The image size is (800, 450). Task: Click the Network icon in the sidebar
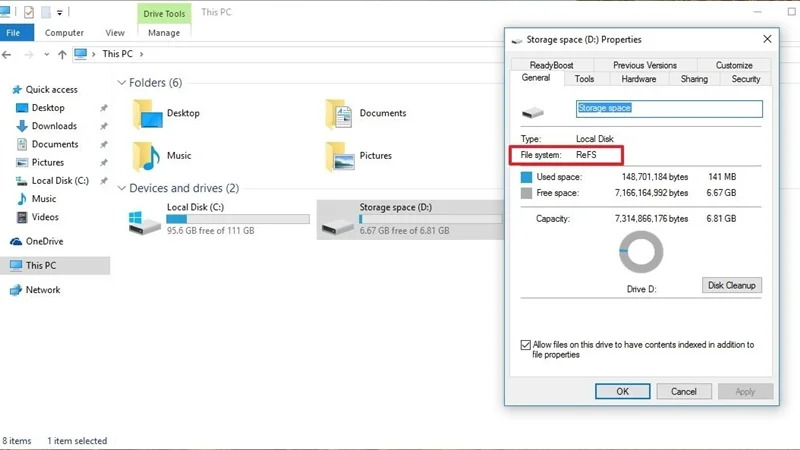(x=16, y=290)
